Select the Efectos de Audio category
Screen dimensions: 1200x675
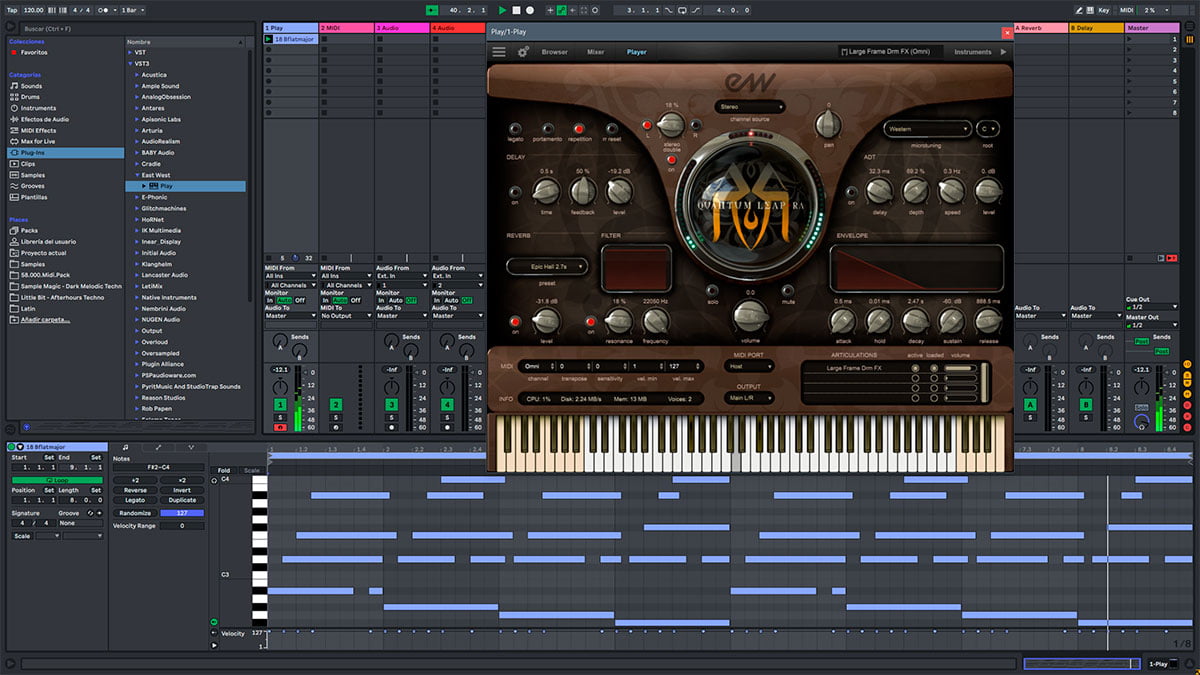pyautogui.click(x=45, y=120)
